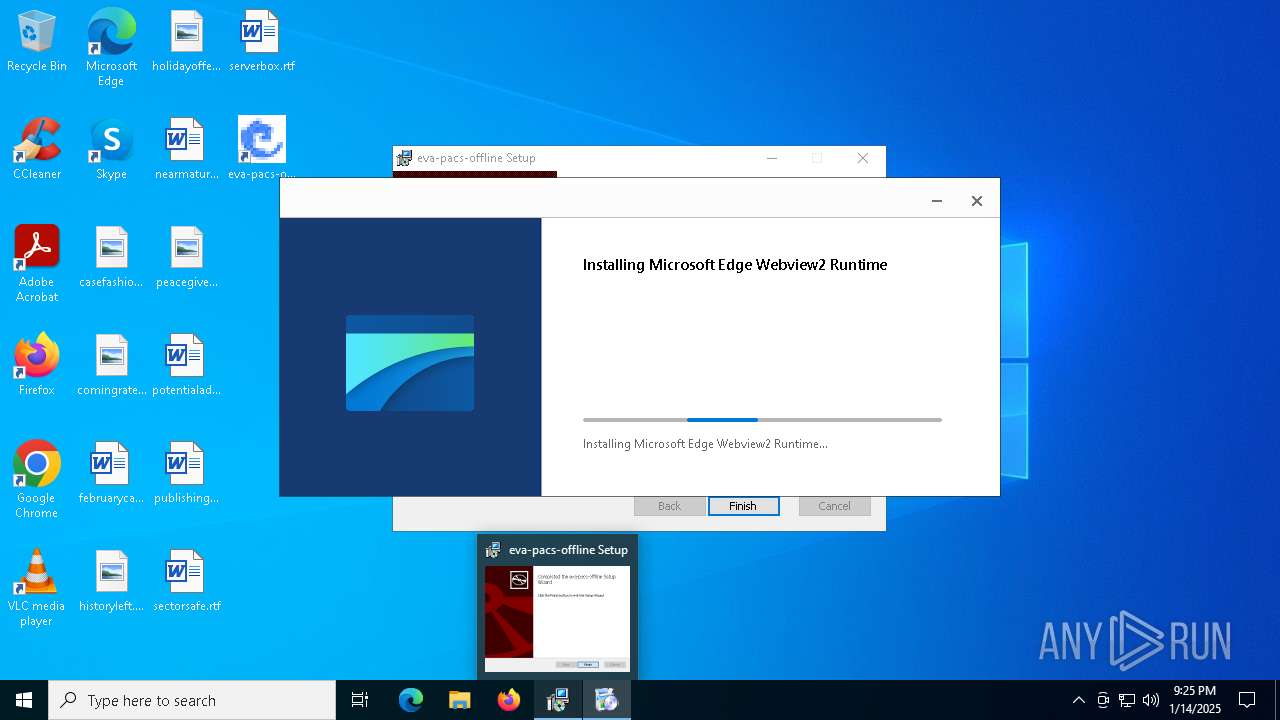This screenshot has width=1280, height=720.
Task: Select the februaryca... Word document
Action: coord(111,474)
